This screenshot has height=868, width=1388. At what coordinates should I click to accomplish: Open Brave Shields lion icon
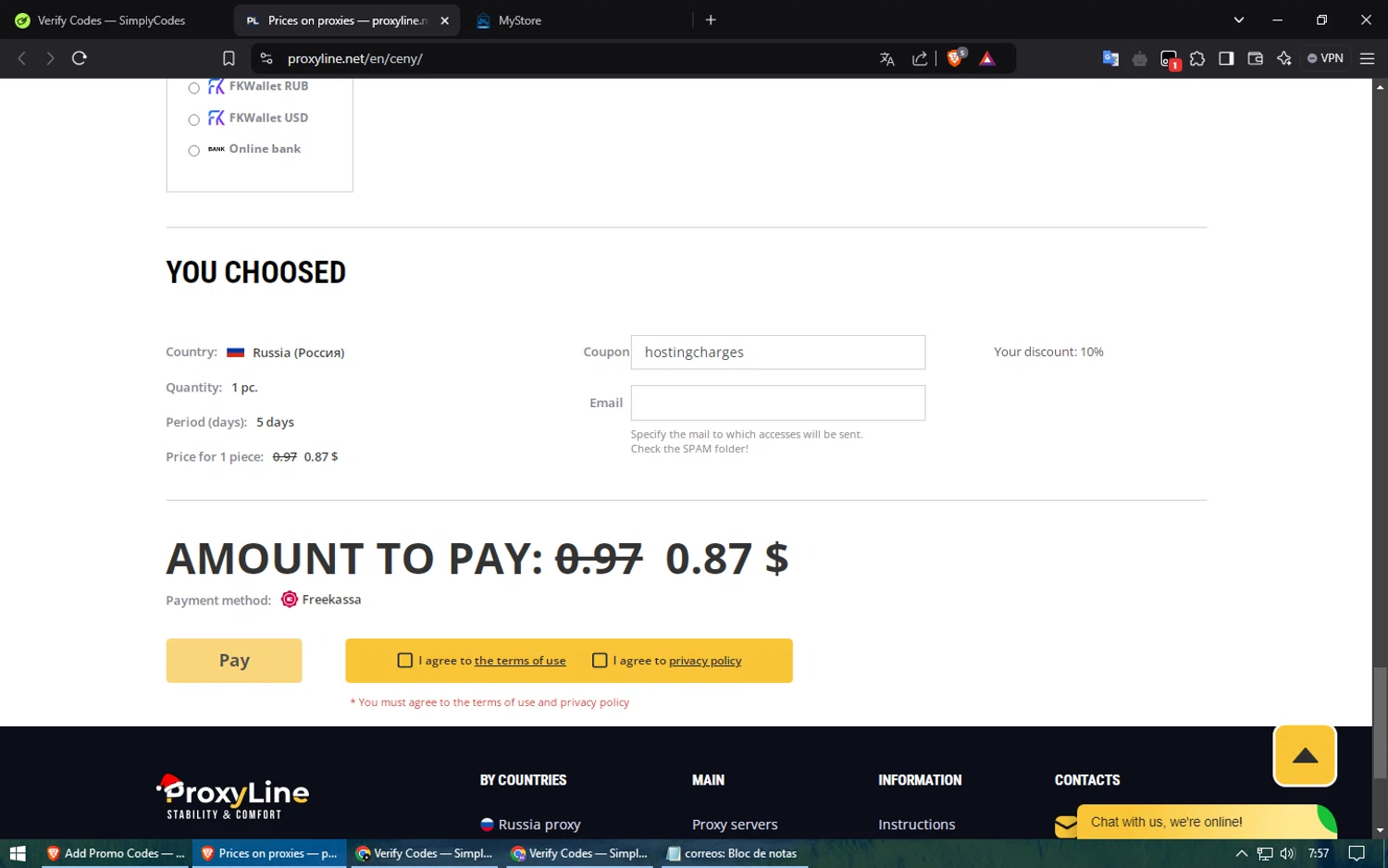(956, 57)
